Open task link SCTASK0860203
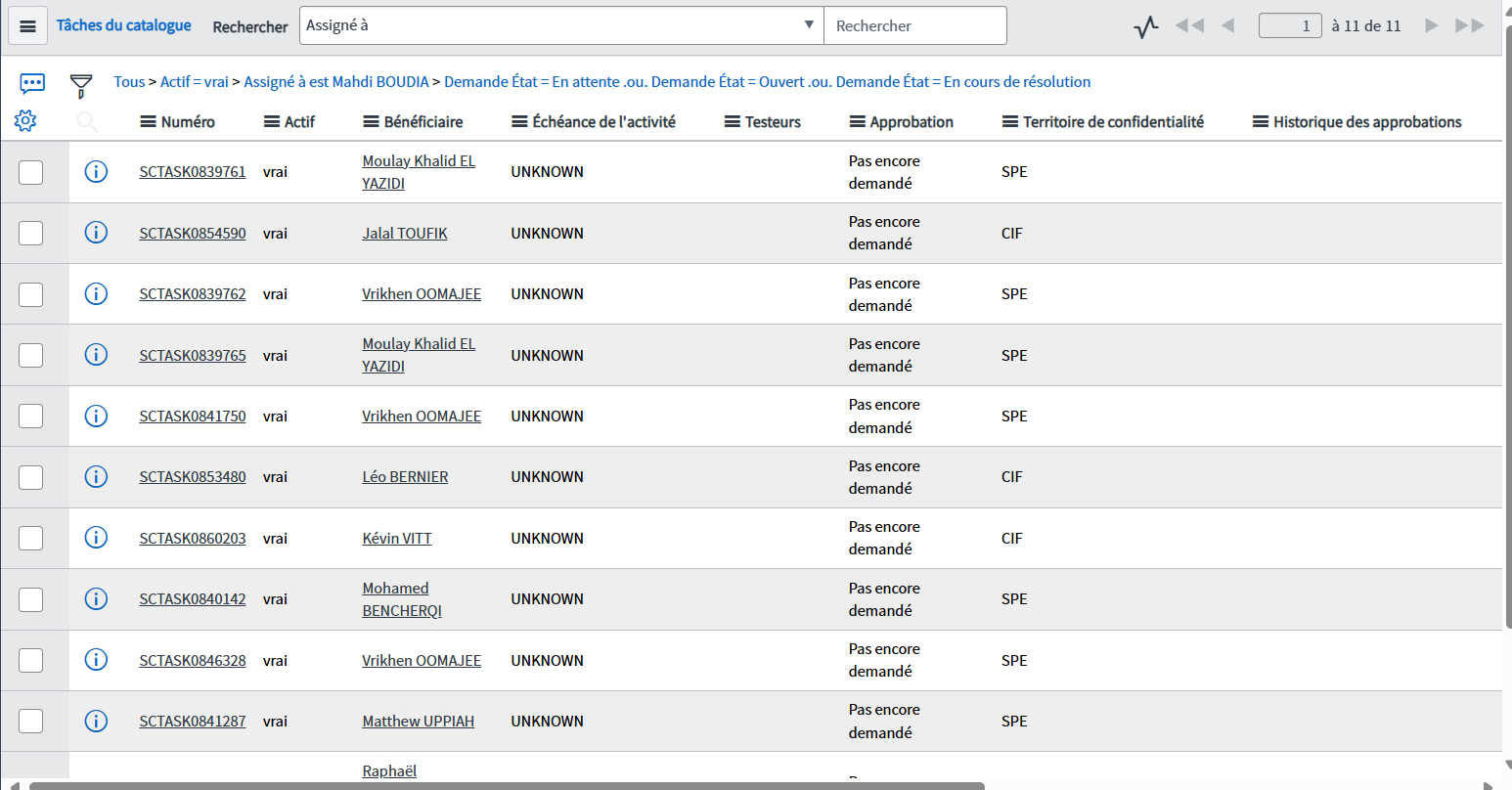Viewport: 1512px width, 790px height. pos(193,539)
